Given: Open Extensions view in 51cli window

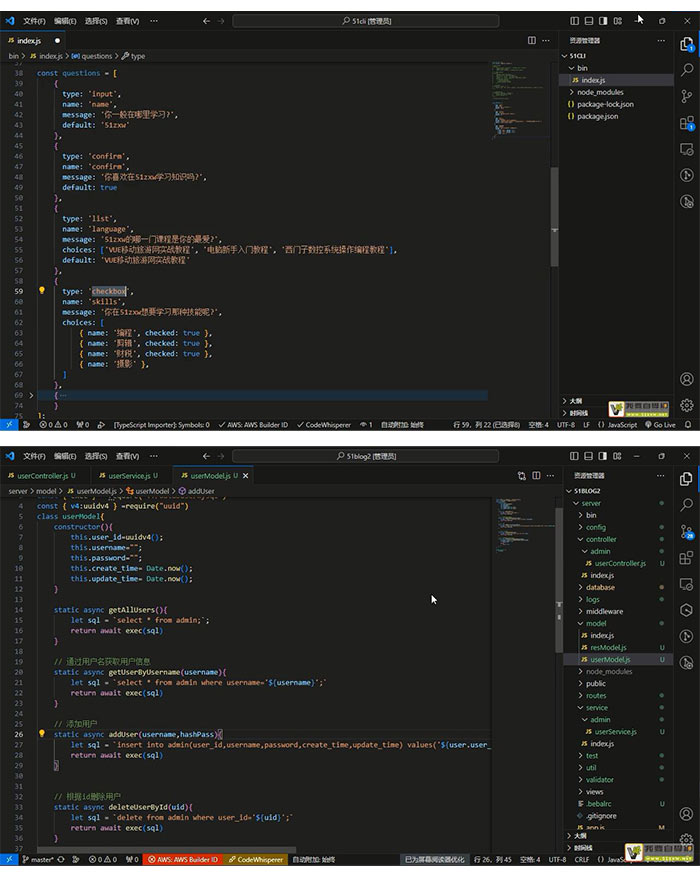Looking at the screenshot, I should click(x=687, y=123).
